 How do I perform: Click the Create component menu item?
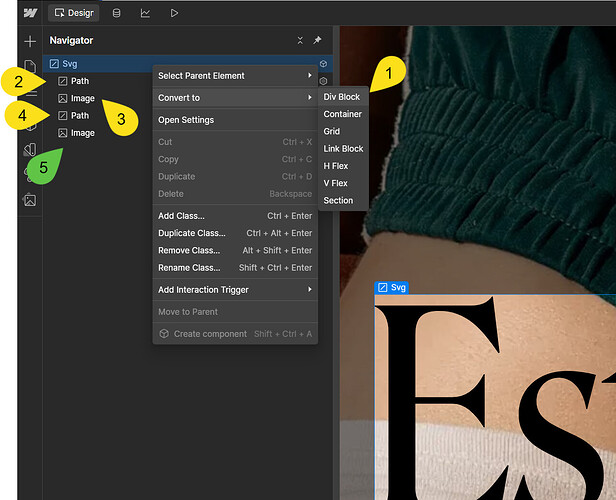[x=235, y=333]
